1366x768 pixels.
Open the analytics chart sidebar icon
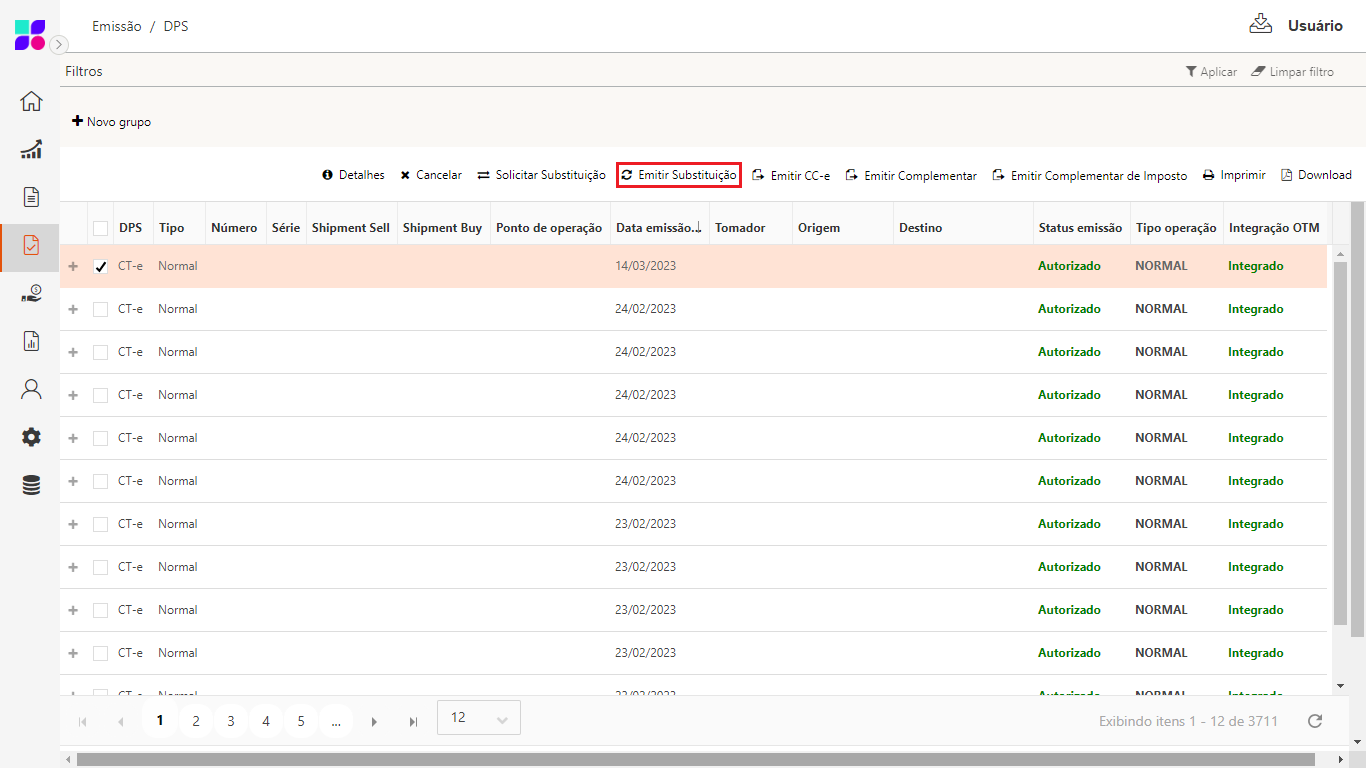click(x=31, y=149)
